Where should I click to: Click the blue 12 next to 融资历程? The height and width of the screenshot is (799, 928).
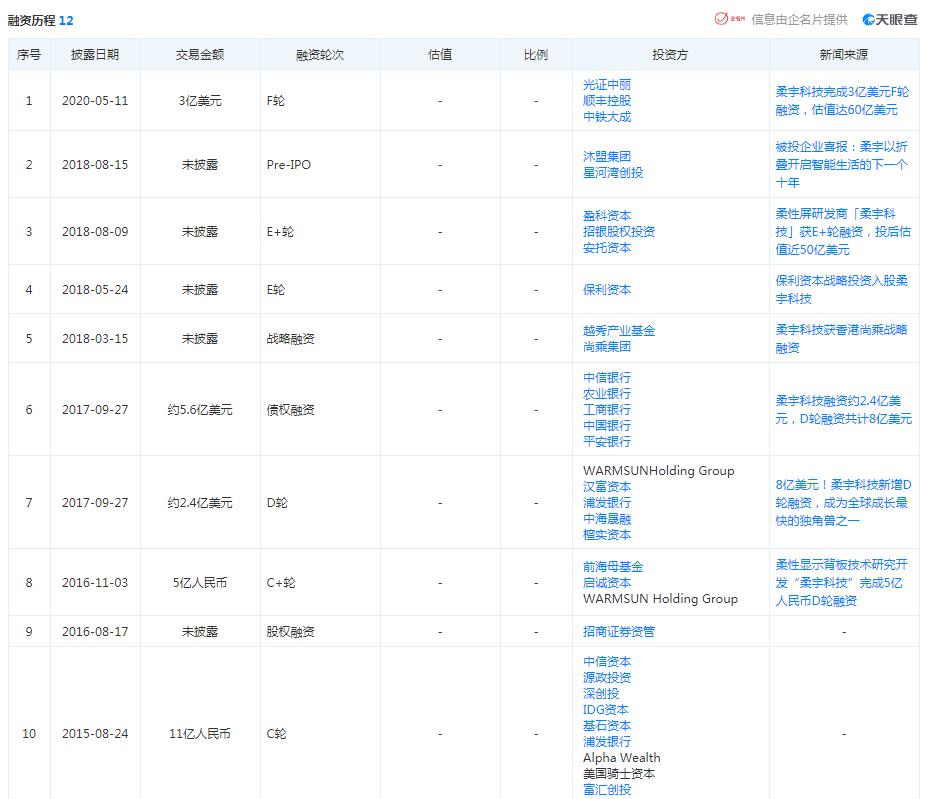[66, 19]
